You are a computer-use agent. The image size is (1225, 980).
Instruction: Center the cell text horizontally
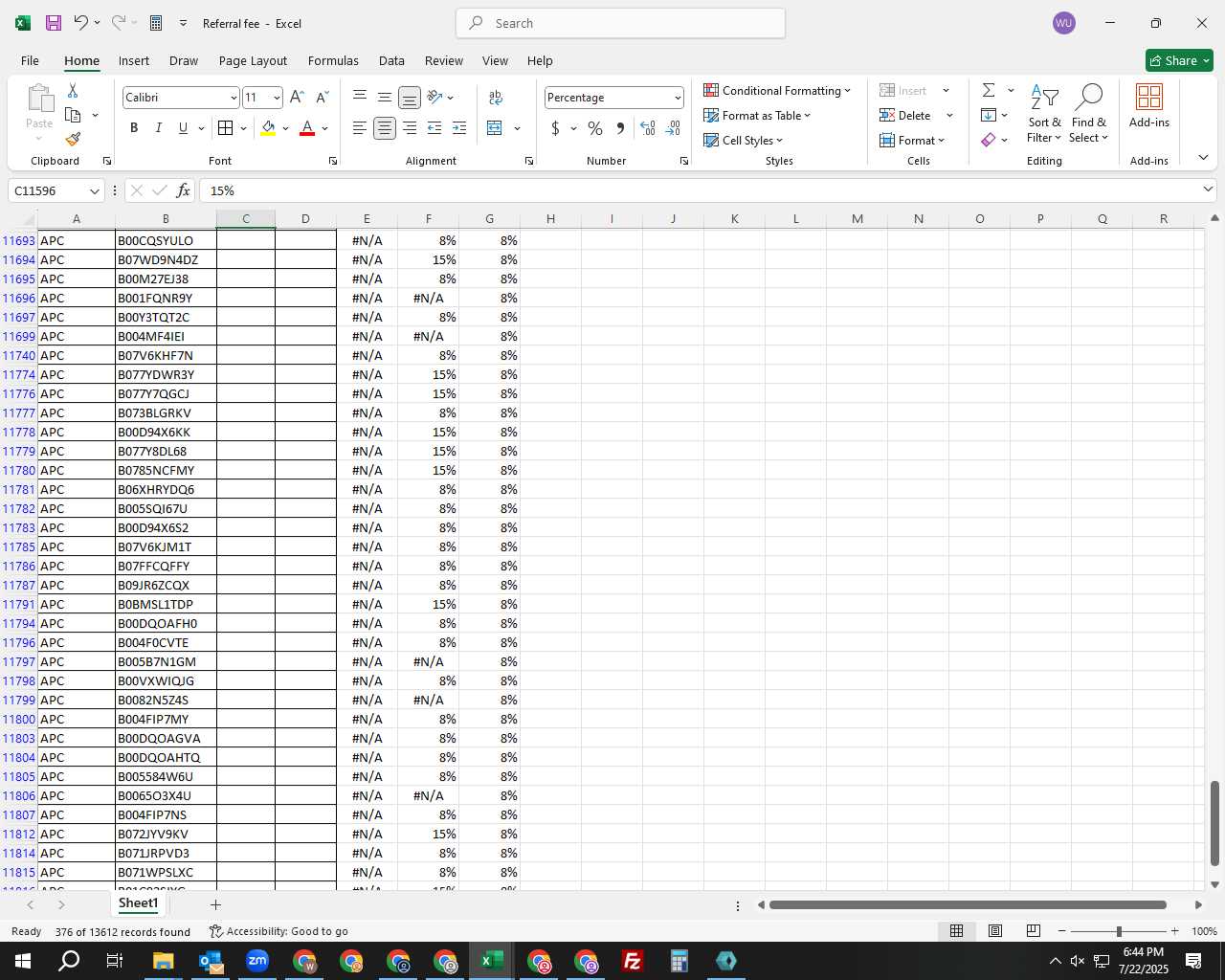(x=384, y=128)
